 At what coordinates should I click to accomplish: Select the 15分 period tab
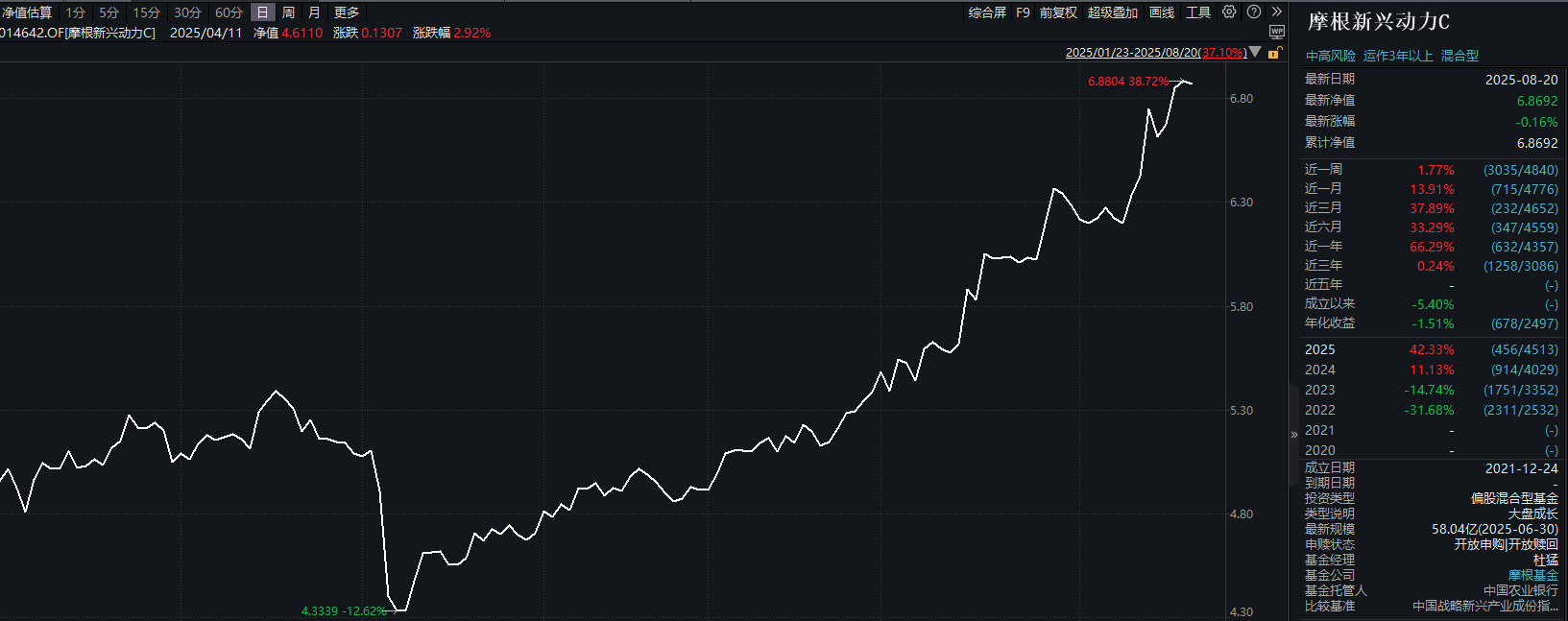pos(147,12)
